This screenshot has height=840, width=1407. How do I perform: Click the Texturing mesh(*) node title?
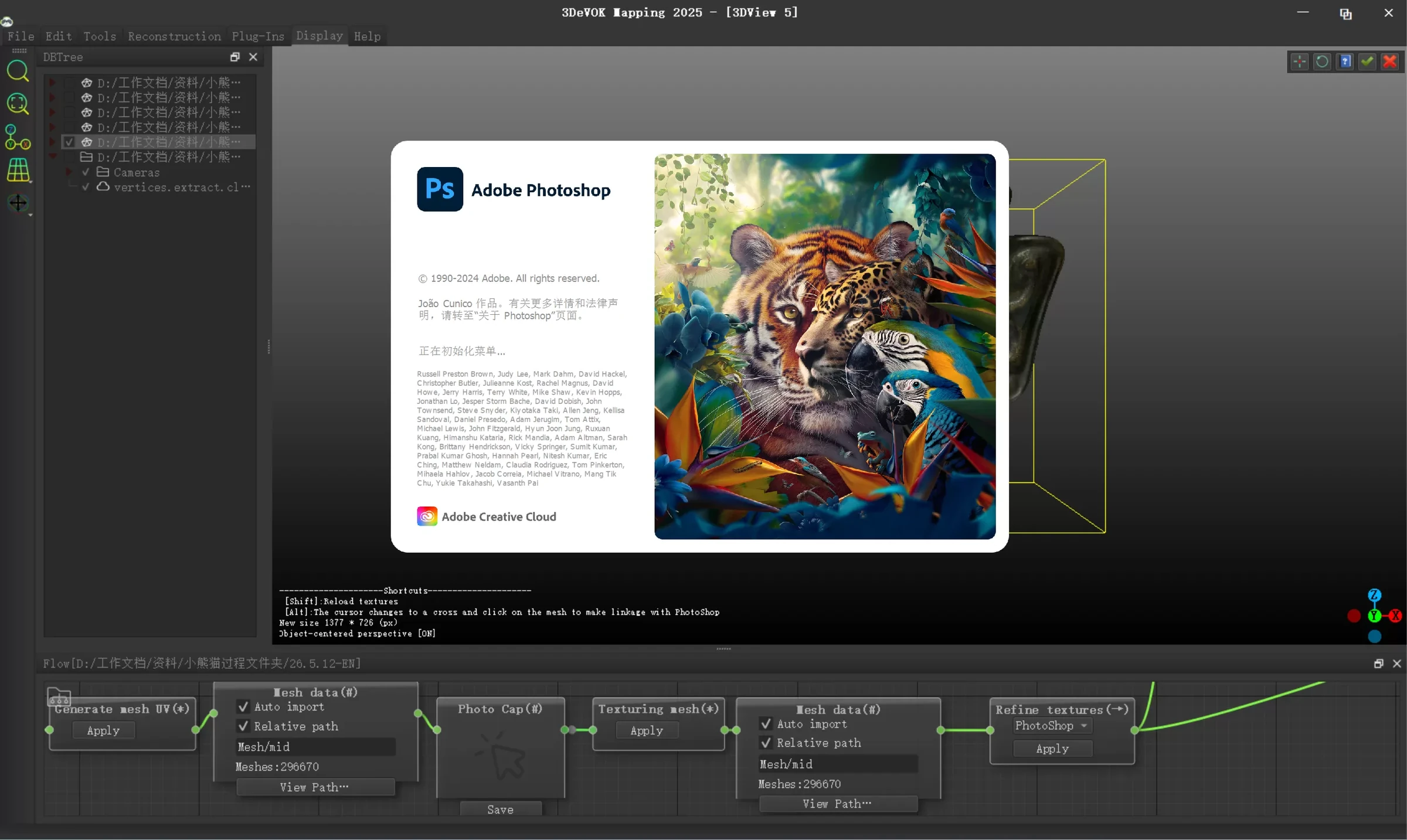pos(658,709)
